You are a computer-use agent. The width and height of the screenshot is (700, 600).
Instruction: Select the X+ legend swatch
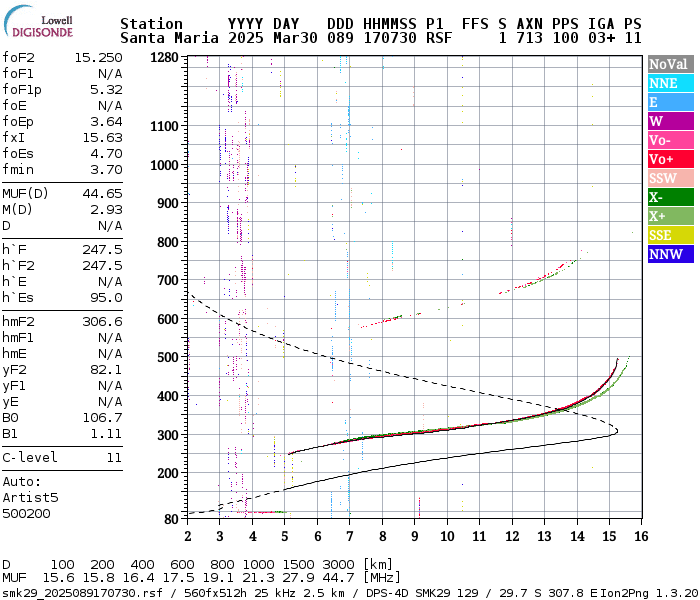(x=671, y=216)
